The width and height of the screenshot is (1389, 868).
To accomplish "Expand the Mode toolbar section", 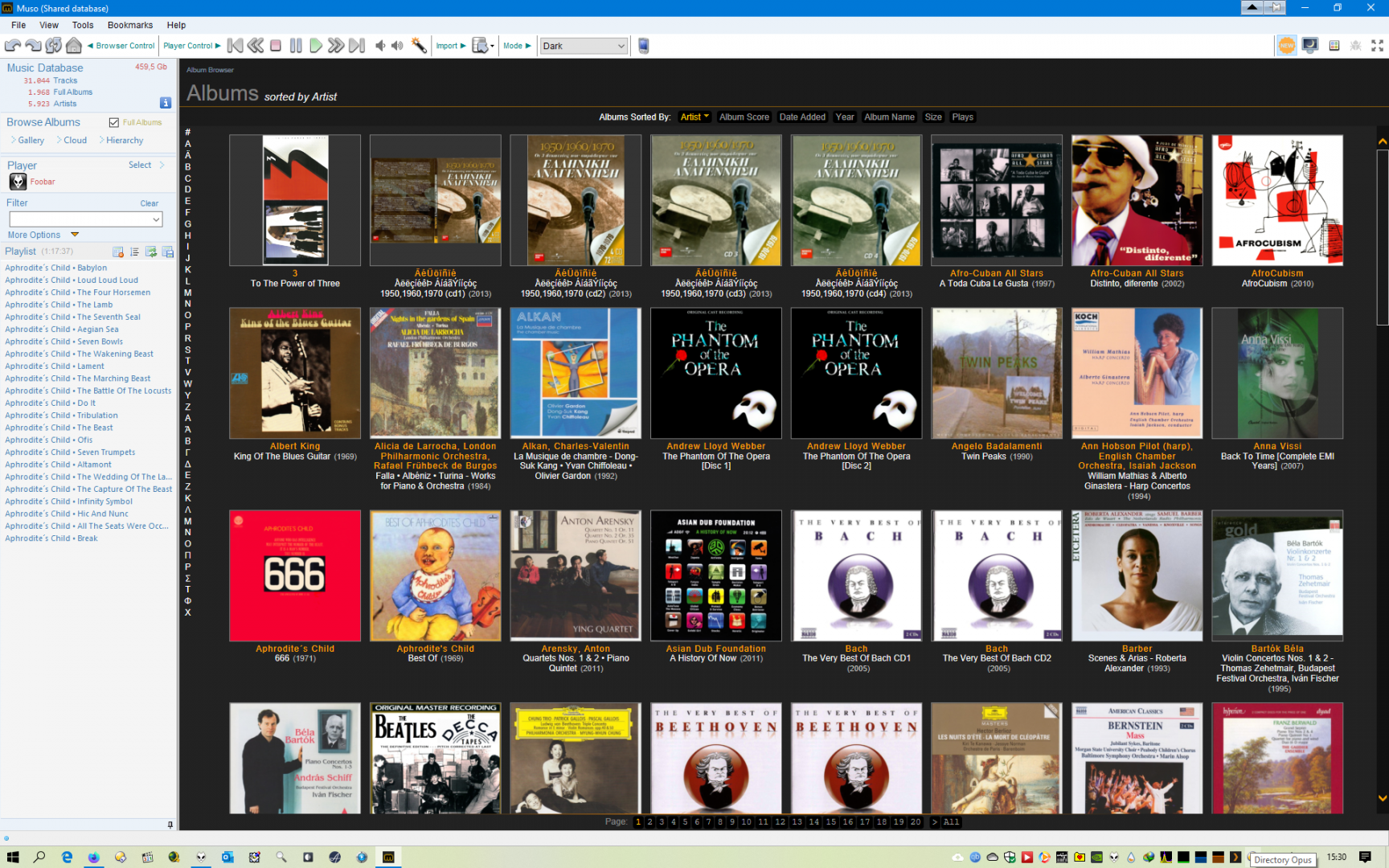I will click(x=517, y=46).
